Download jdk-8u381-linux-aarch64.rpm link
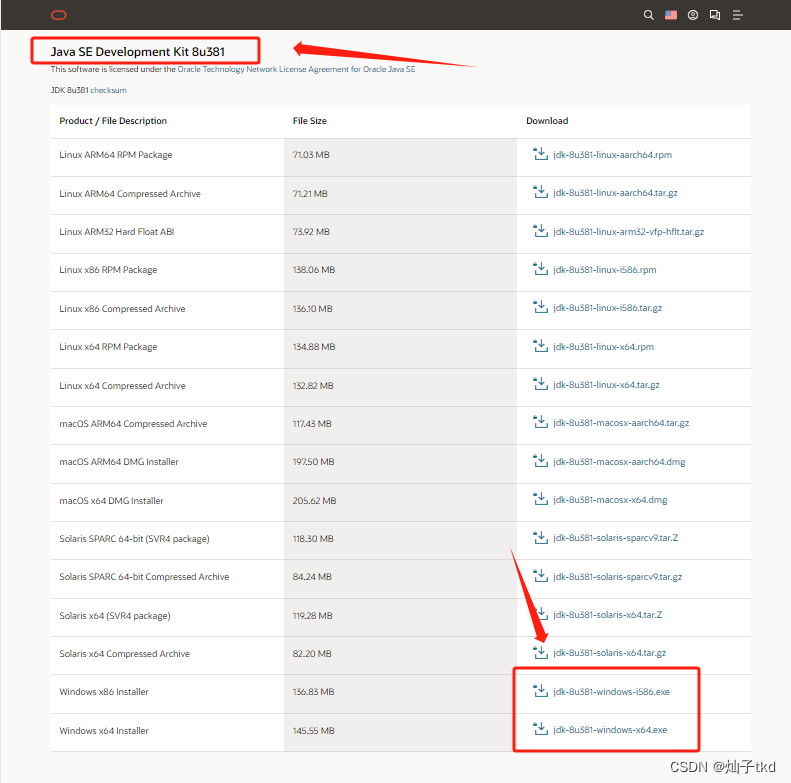Screen dimensions: 791x783 coord(612,155)
